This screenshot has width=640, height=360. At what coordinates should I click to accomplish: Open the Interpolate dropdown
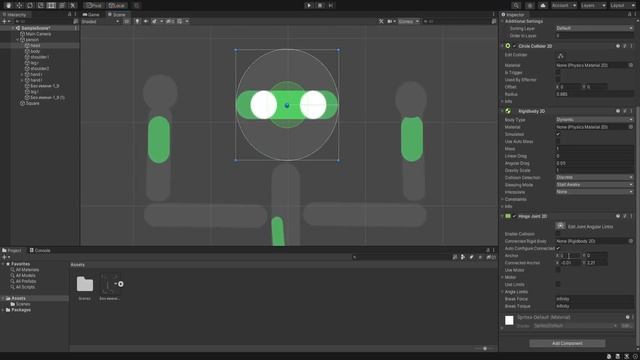pyautogui.click(x=594, y=192)
